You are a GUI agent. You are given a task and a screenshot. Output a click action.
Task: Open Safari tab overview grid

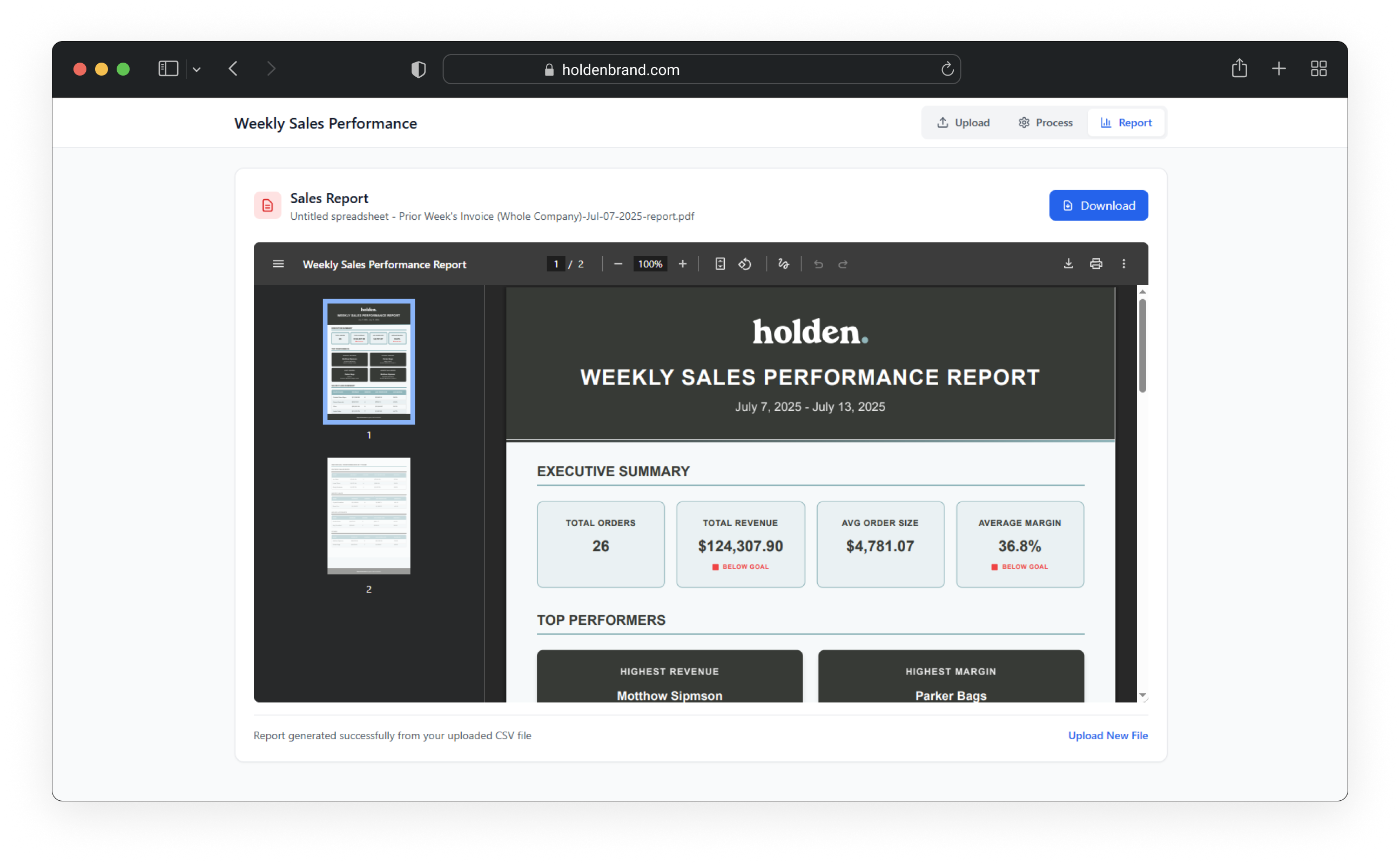pyautogui.click(x=1318, y=69)
